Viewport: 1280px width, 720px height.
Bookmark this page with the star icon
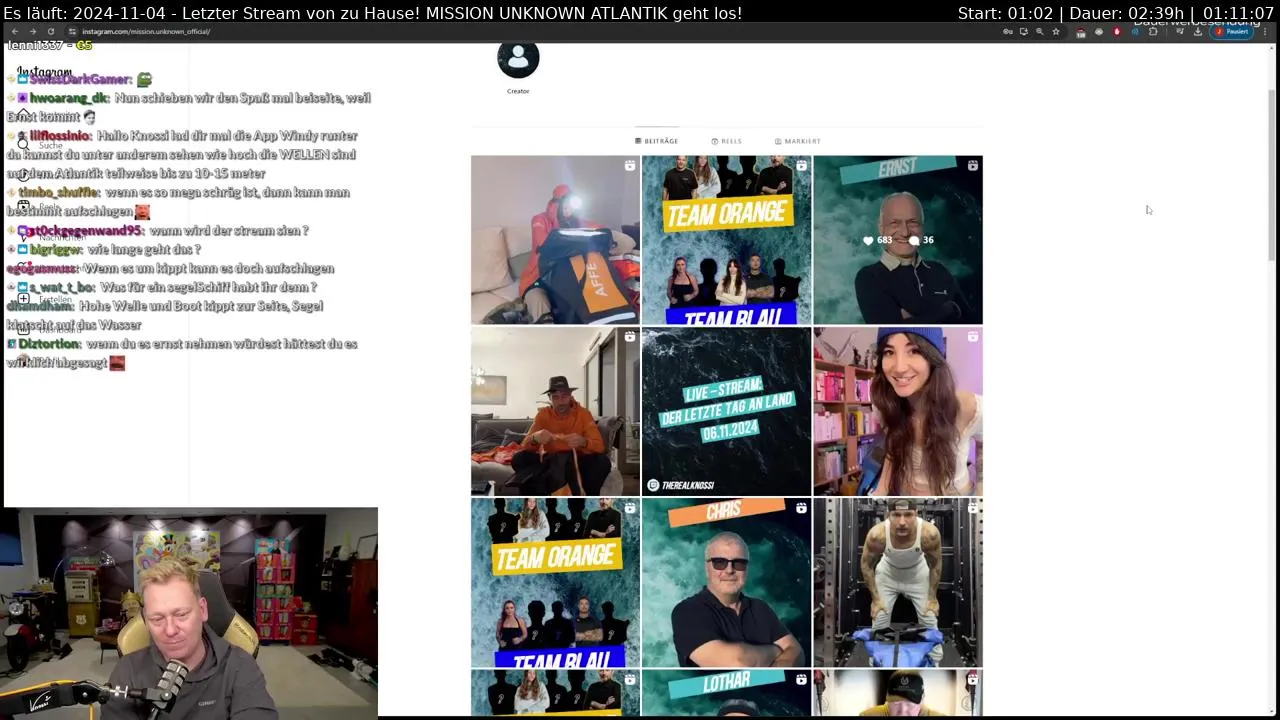(x=1056, y=31)
